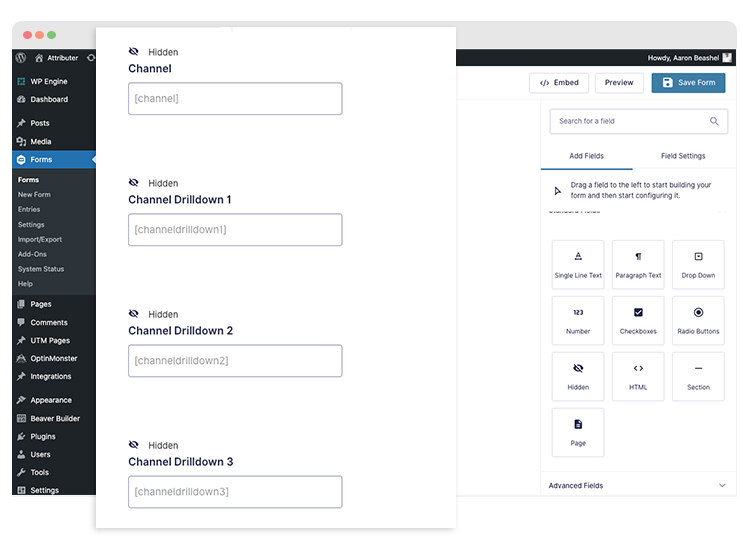The image size is (742, 544).
Task: Add a Hidden field from palette
Action: 578,376
